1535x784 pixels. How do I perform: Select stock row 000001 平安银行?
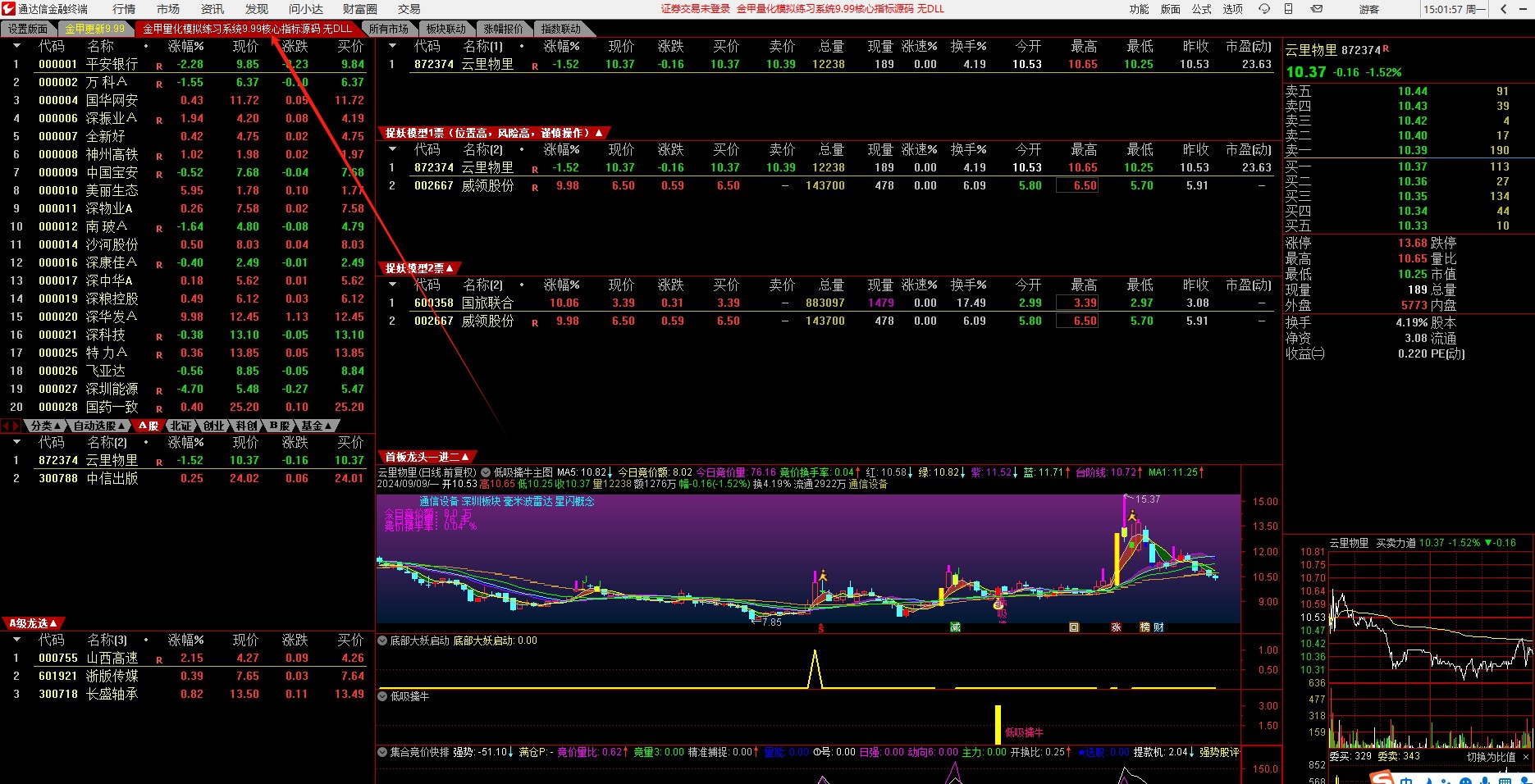[187, 64]
